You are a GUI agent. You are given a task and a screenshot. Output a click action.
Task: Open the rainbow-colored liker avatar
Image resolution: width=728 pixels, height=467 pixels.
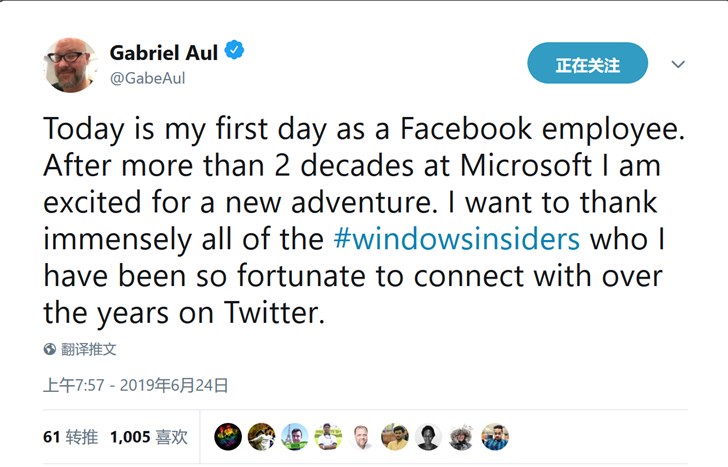228,437
